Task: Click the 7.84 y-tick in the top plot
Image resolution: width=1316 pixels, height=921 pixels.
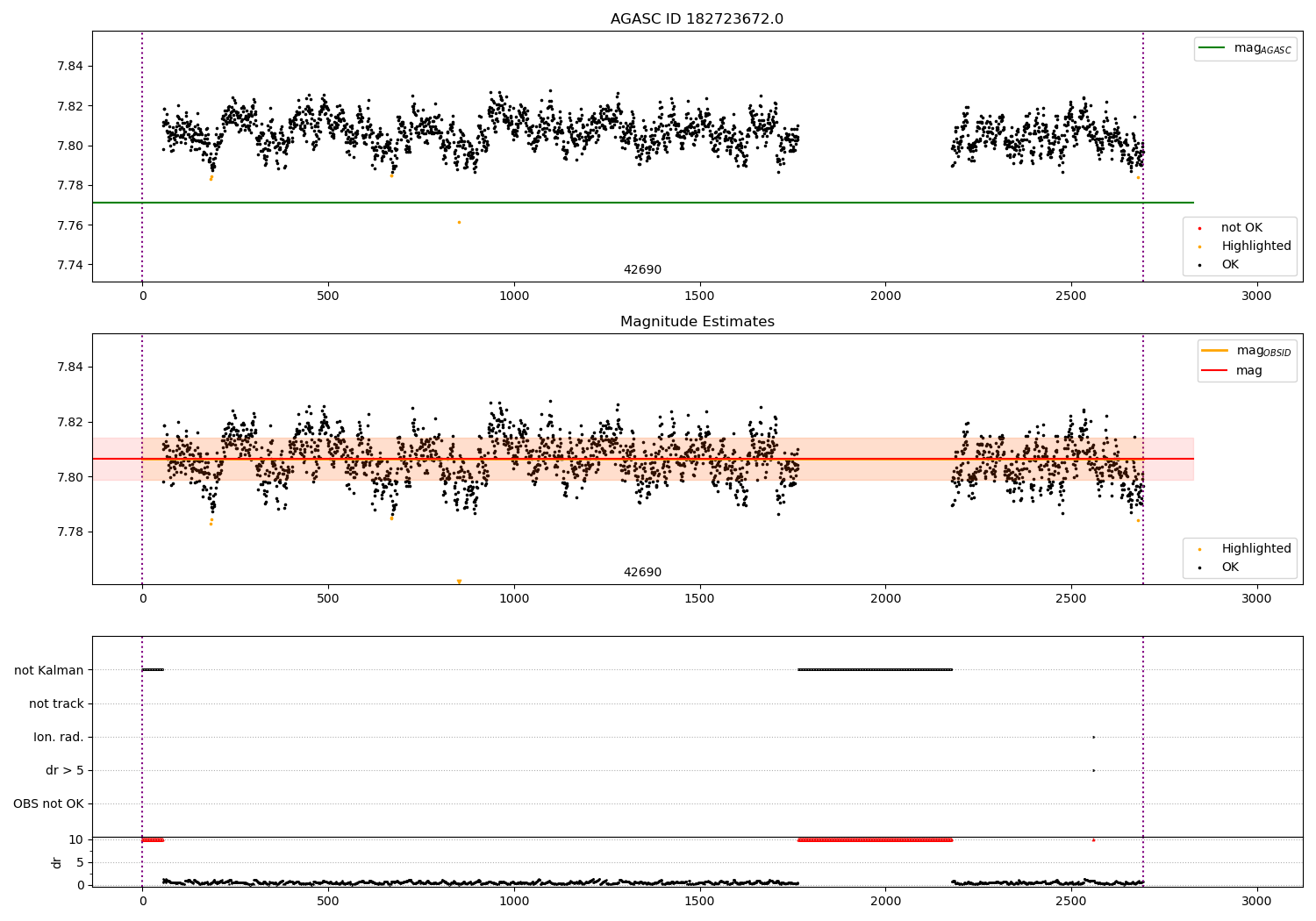Action: pyautogui.click(x=70, y=66)
